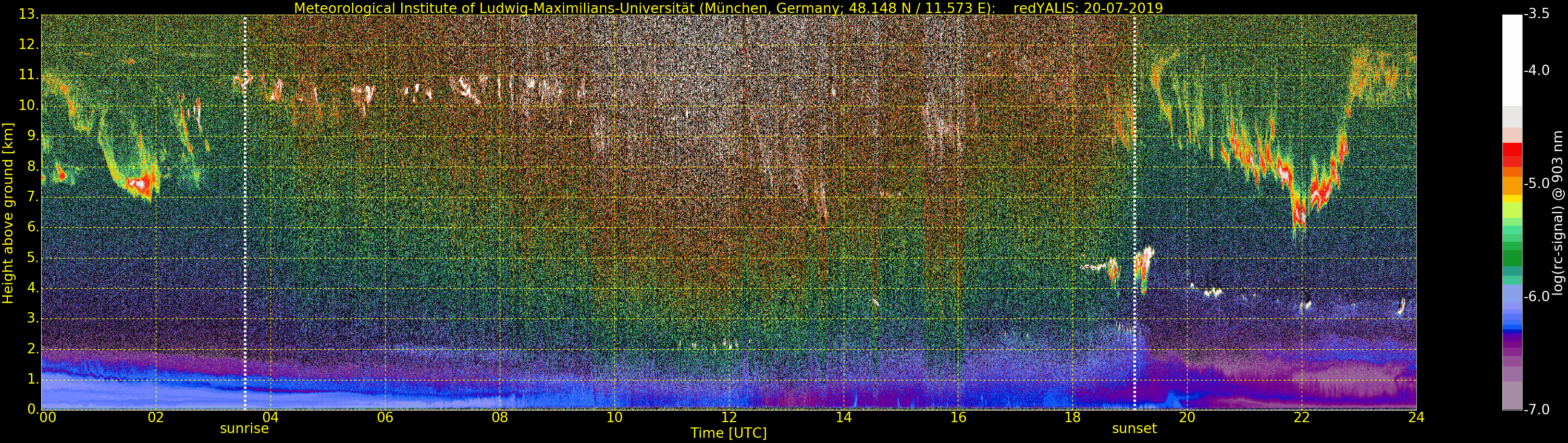The width and height of the screenshot is (1568, 443).
Task: Click the '0.' height axis tick label
Action: [32, 409]
